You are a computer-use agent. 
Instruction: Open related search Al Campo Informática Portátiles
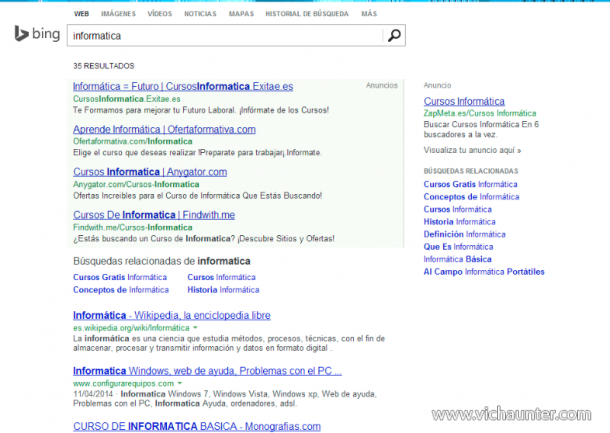coord(484,272)
